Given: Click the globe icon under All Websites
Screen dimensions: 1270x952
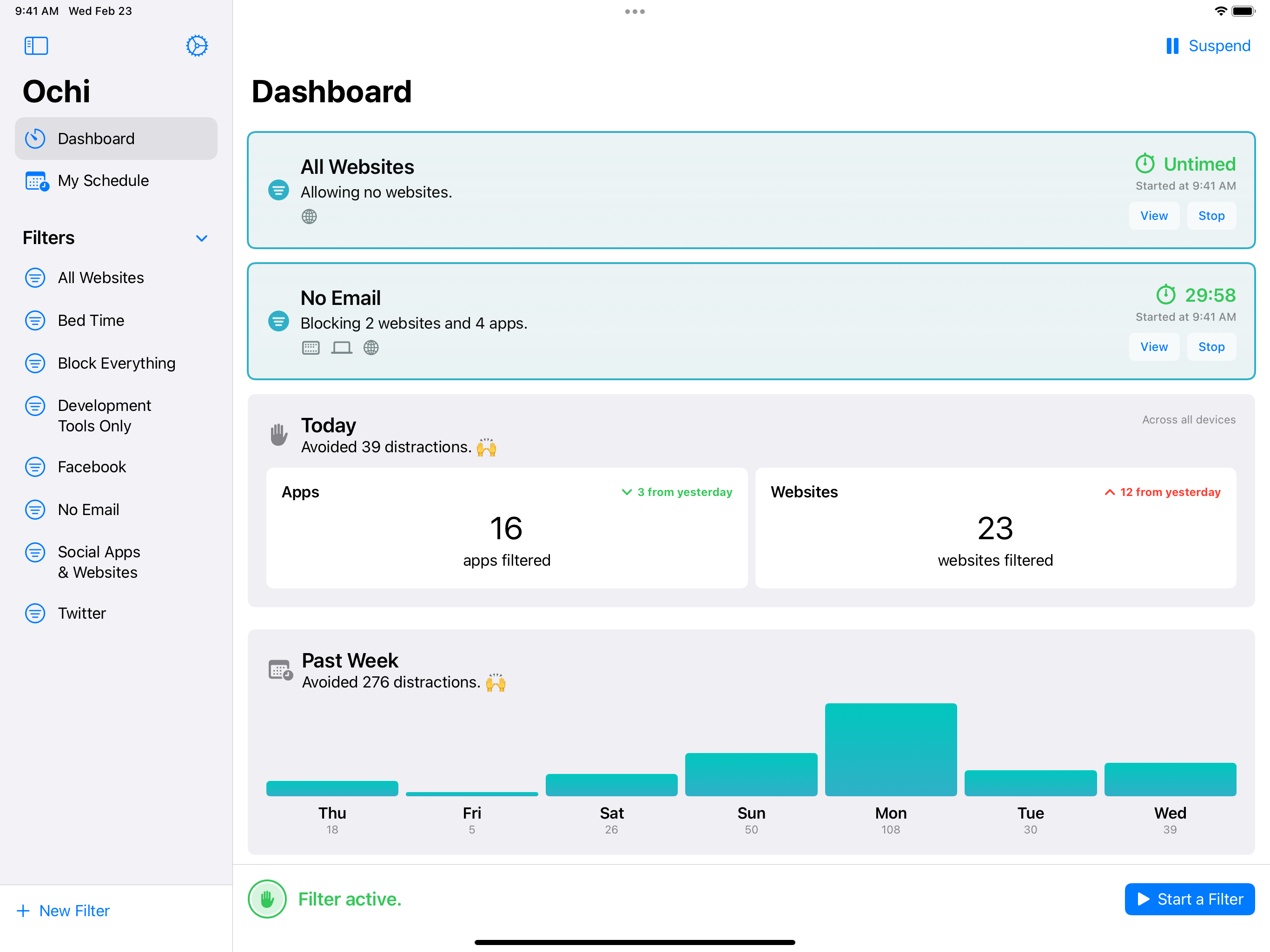Looking at the screenshot, I should (309, 217).
